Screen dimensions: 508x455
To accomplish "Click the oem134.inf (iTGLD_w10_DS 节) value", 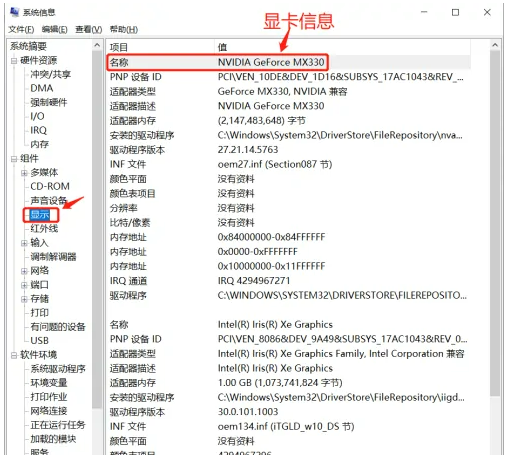I will (286, 426).
